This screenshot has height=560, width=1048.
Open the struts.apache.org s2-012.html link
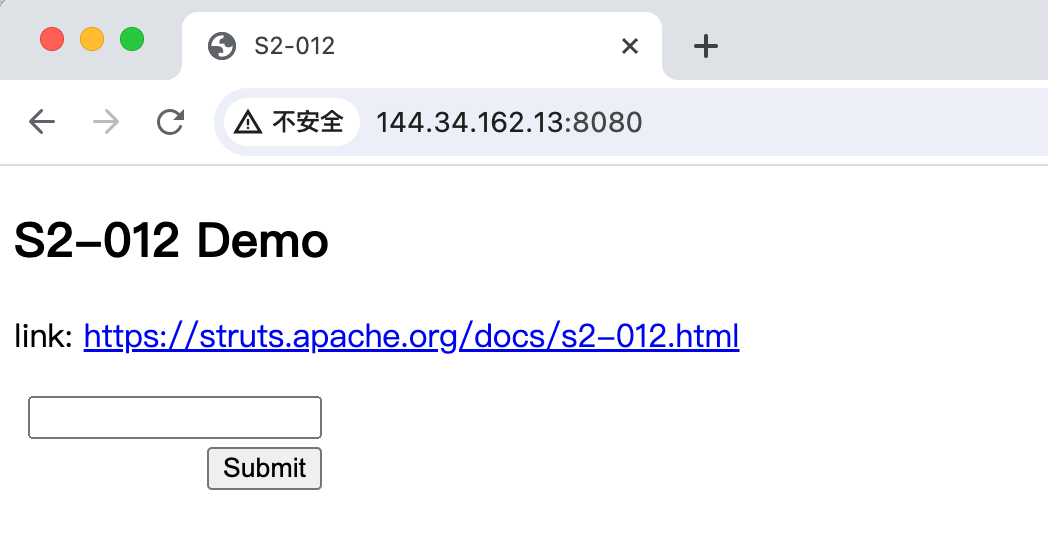click(411, 337)
